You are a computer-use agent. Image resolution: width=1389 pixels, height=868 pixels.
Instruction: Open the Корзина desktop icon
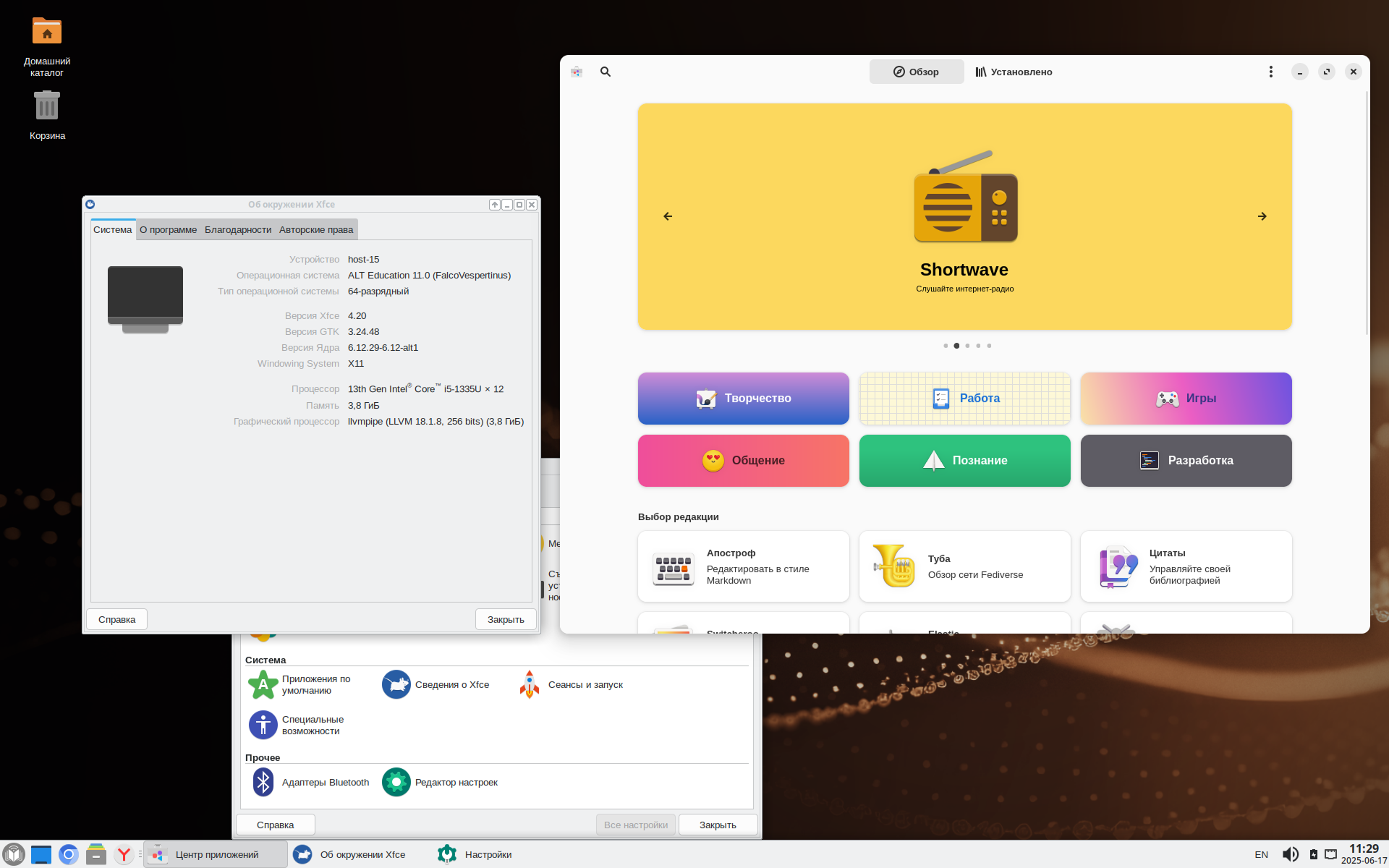click(x=47, y=116)
